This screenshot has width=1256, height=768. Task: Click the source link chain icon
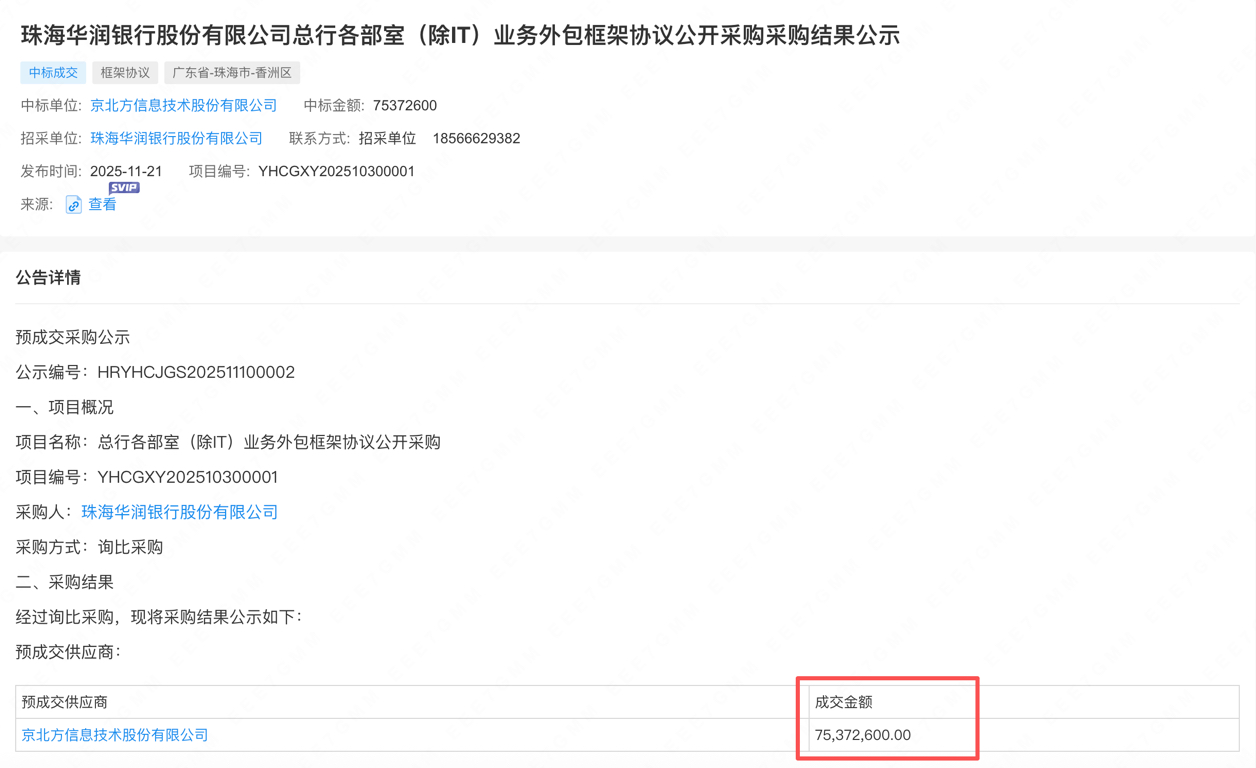click(x=73, y=205)
